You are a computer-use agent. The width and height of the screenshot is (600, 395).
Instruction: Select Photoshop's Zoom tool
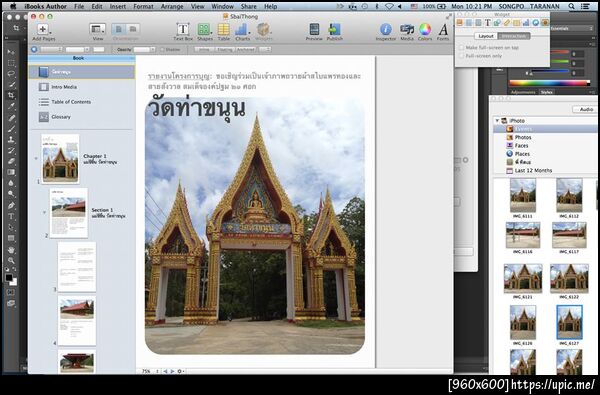tap(11, 261)
